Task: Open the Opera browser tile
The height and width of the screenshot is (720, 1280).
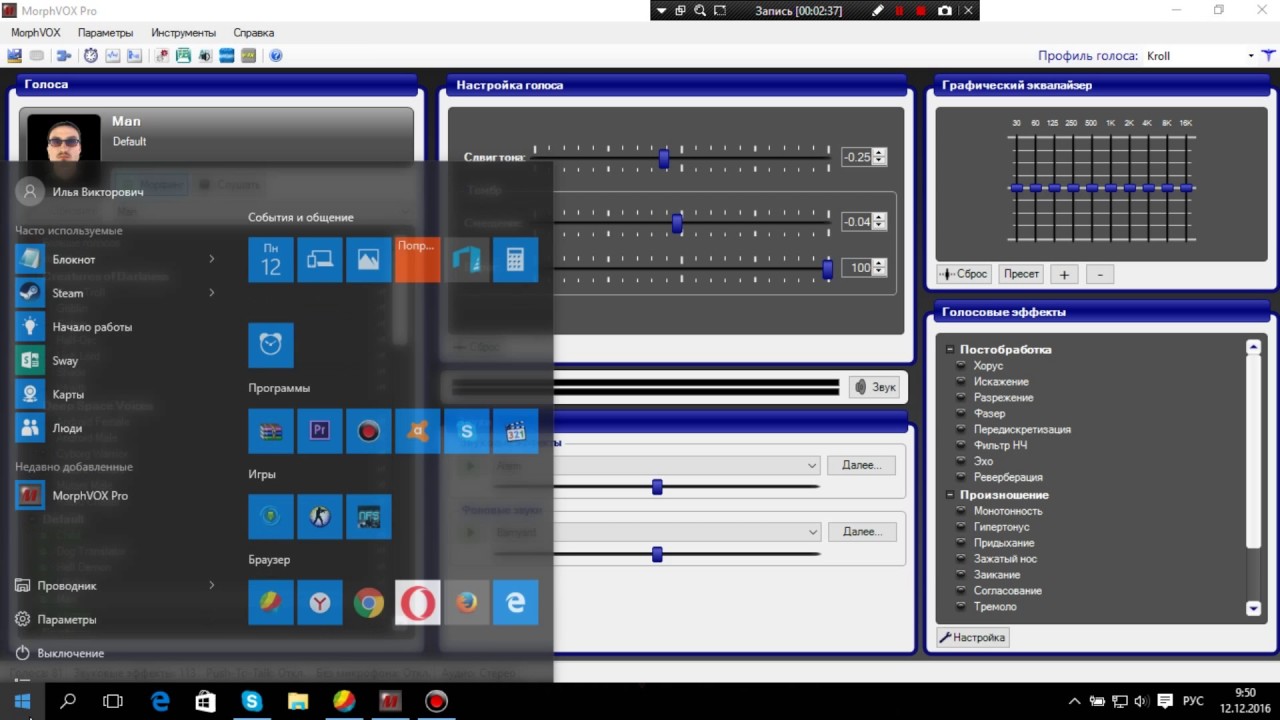Action: [417, 603]
